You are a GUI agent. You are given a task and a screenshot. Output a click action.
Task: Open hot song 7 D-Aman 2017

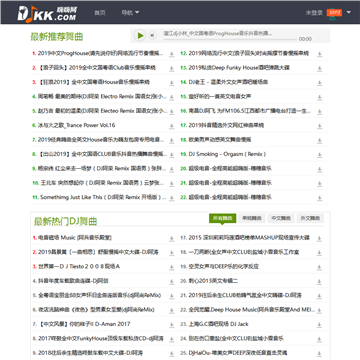[x=84, y=324]
